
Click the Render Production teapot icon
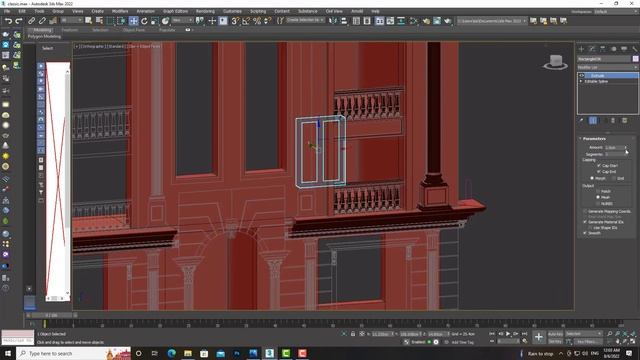(448, 21)
